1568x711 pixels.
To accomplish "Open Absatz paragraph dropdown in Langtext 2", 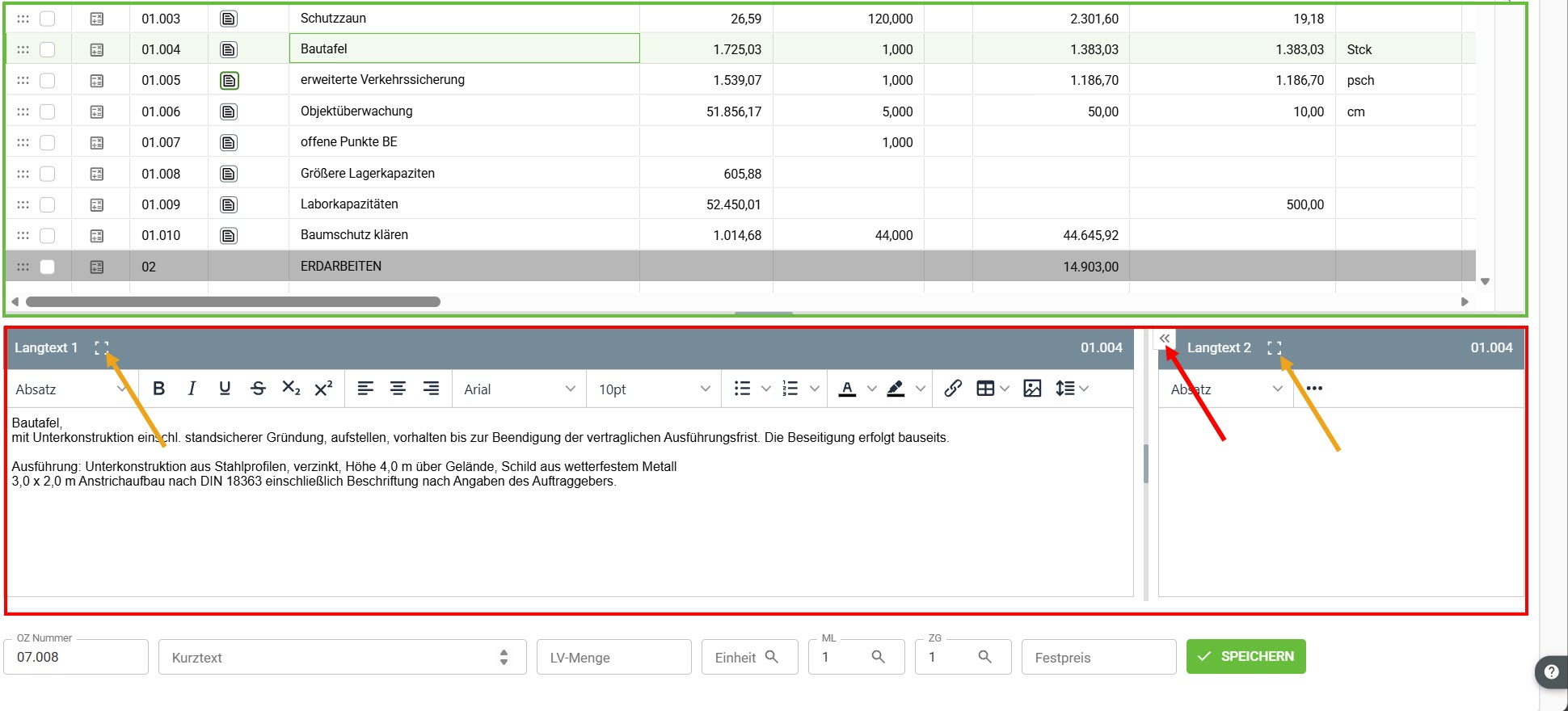I will click(x=1226, y=389).
